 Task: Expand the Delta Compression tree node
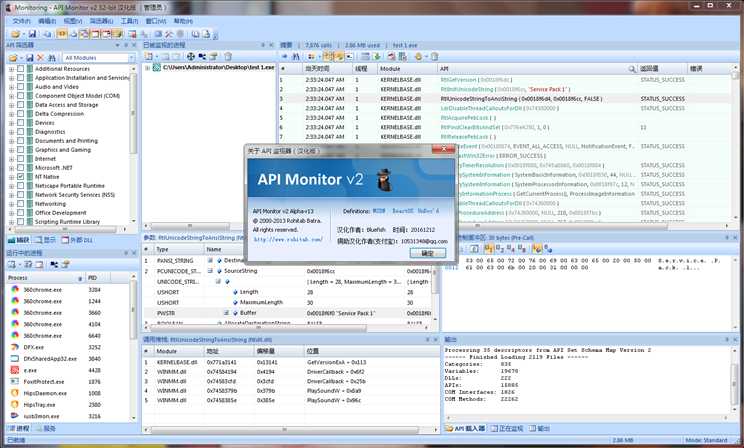coord(11,114)
